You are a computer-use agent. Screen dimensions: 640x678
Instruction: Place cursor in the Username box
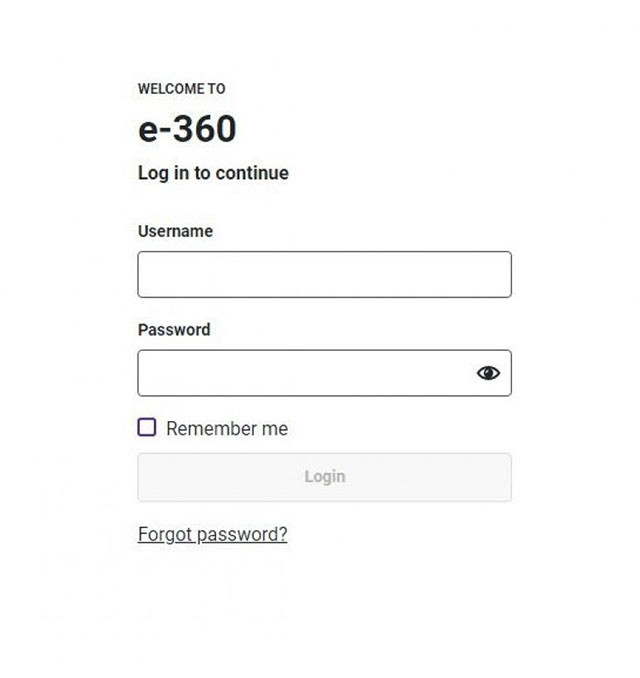324,274
